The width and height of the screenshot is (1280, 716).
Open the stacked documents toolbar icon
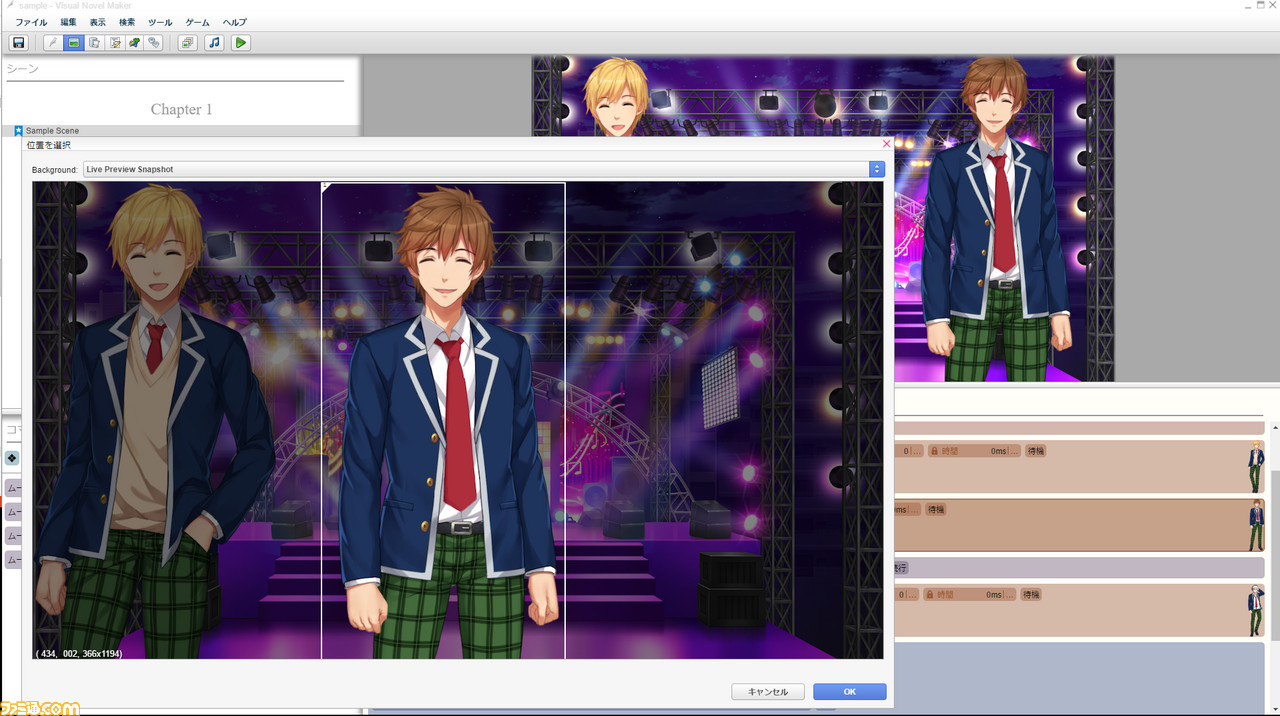coord(94,43)
